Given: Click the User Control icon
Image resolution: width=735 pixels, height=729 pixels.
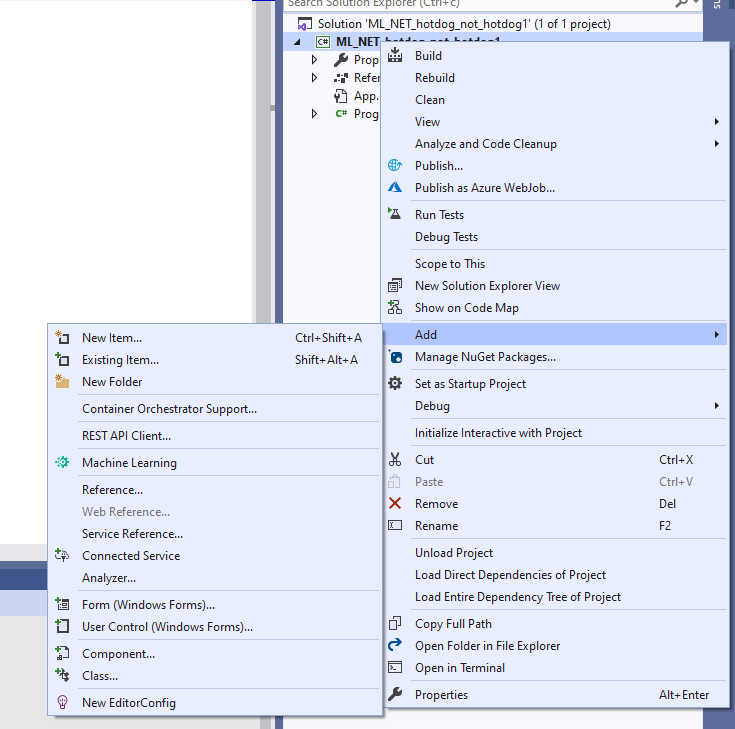Looking at the screenshot, I should pos(62,626).
